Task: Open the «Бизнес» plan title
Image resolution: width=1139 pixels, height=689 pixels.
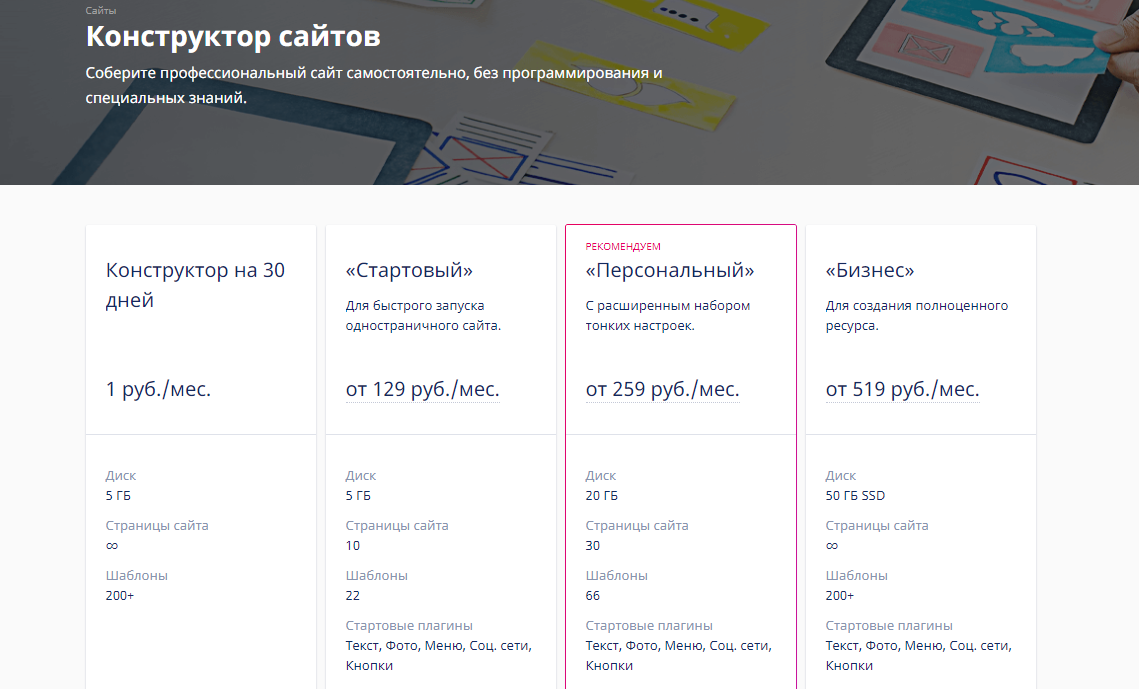Action: (x=870, y=270)
